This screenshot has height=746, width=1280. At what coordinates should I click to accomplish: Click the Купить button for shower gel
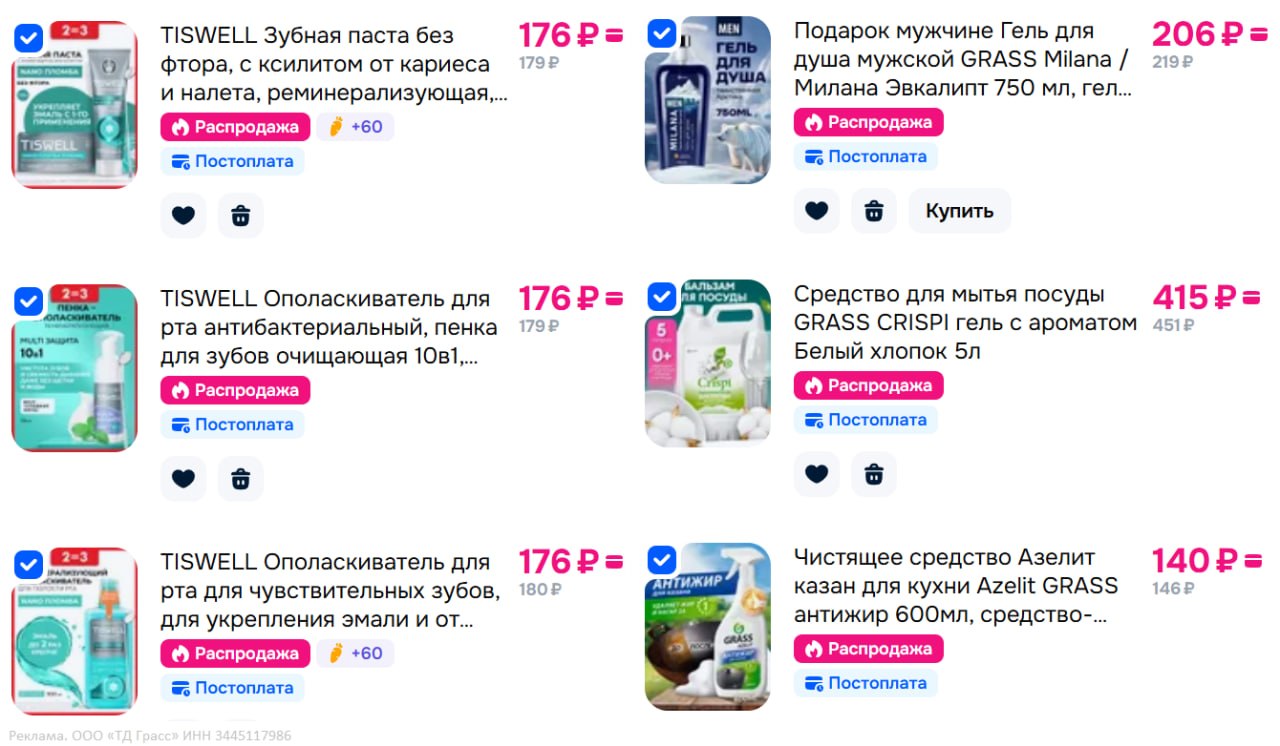(x=960, y=211)
